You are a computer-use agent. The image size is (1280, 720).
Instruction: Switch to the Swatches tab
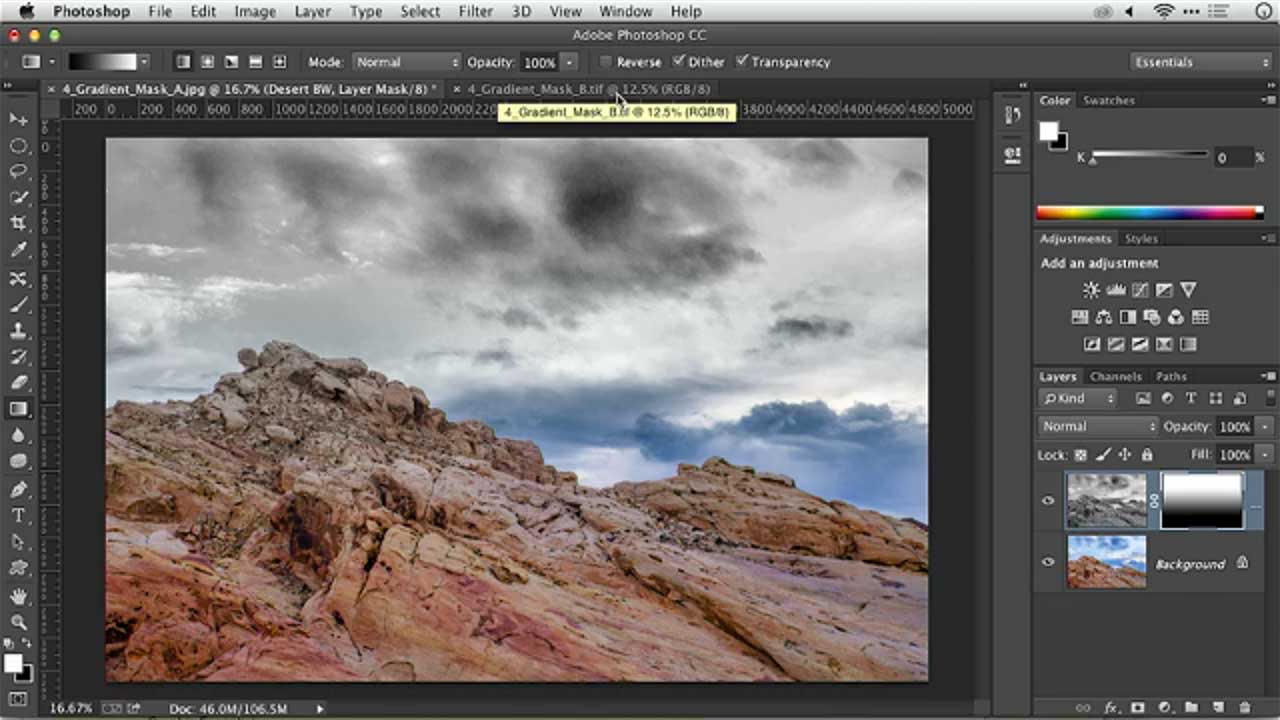pos(1109,100)
